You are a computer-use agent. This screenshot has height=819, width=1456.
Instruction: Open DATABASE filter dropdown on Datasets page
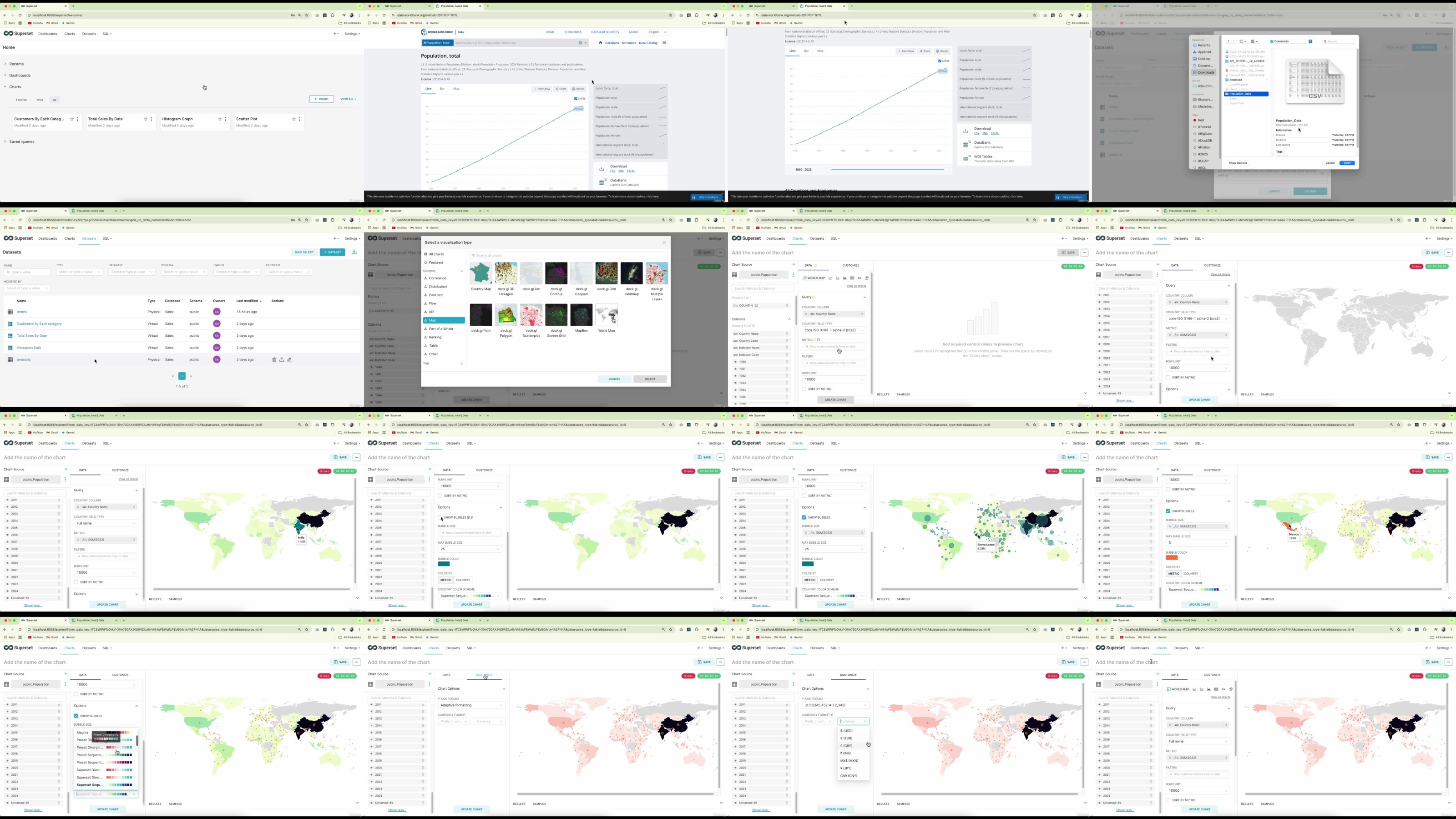tap(131, 272)
